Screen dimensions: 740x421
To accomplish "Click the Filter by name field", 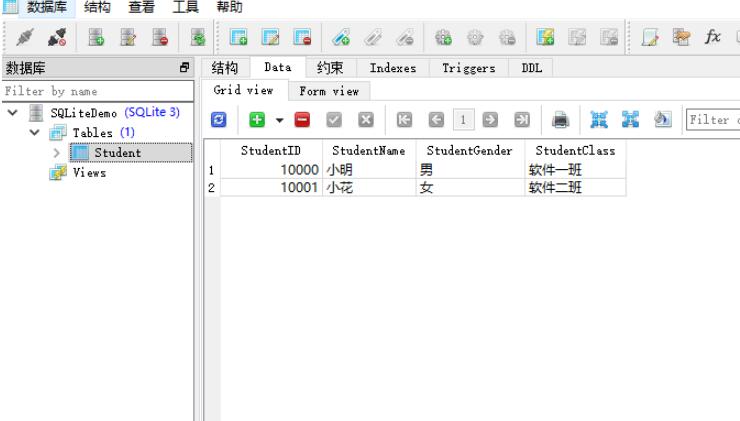I will point(97,91).
